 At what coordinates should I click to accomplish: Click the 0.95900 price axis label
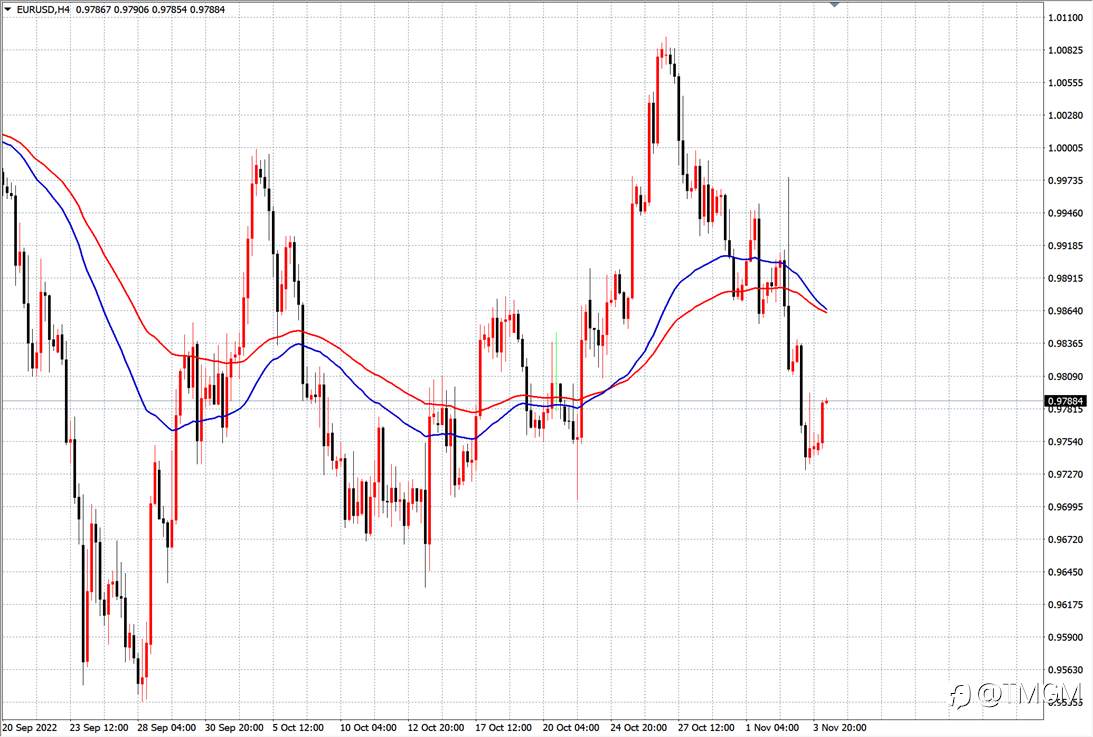tap(1066, 637)
